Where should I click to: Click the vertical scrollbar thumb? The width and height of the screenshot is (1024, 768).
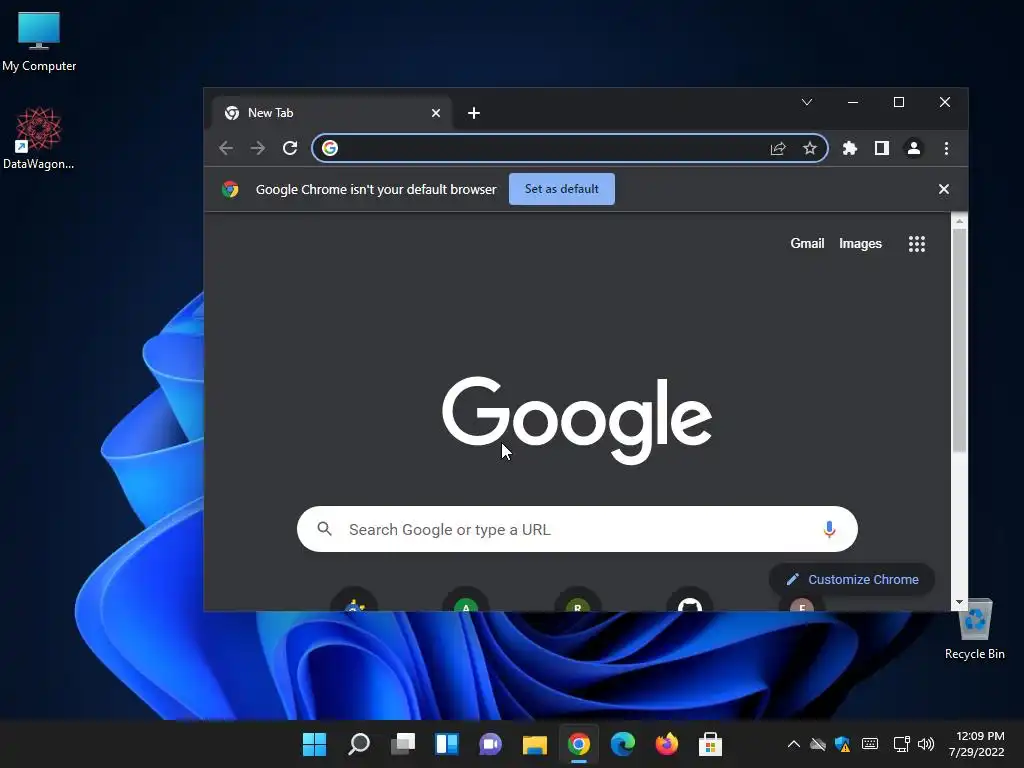point(959,340)
